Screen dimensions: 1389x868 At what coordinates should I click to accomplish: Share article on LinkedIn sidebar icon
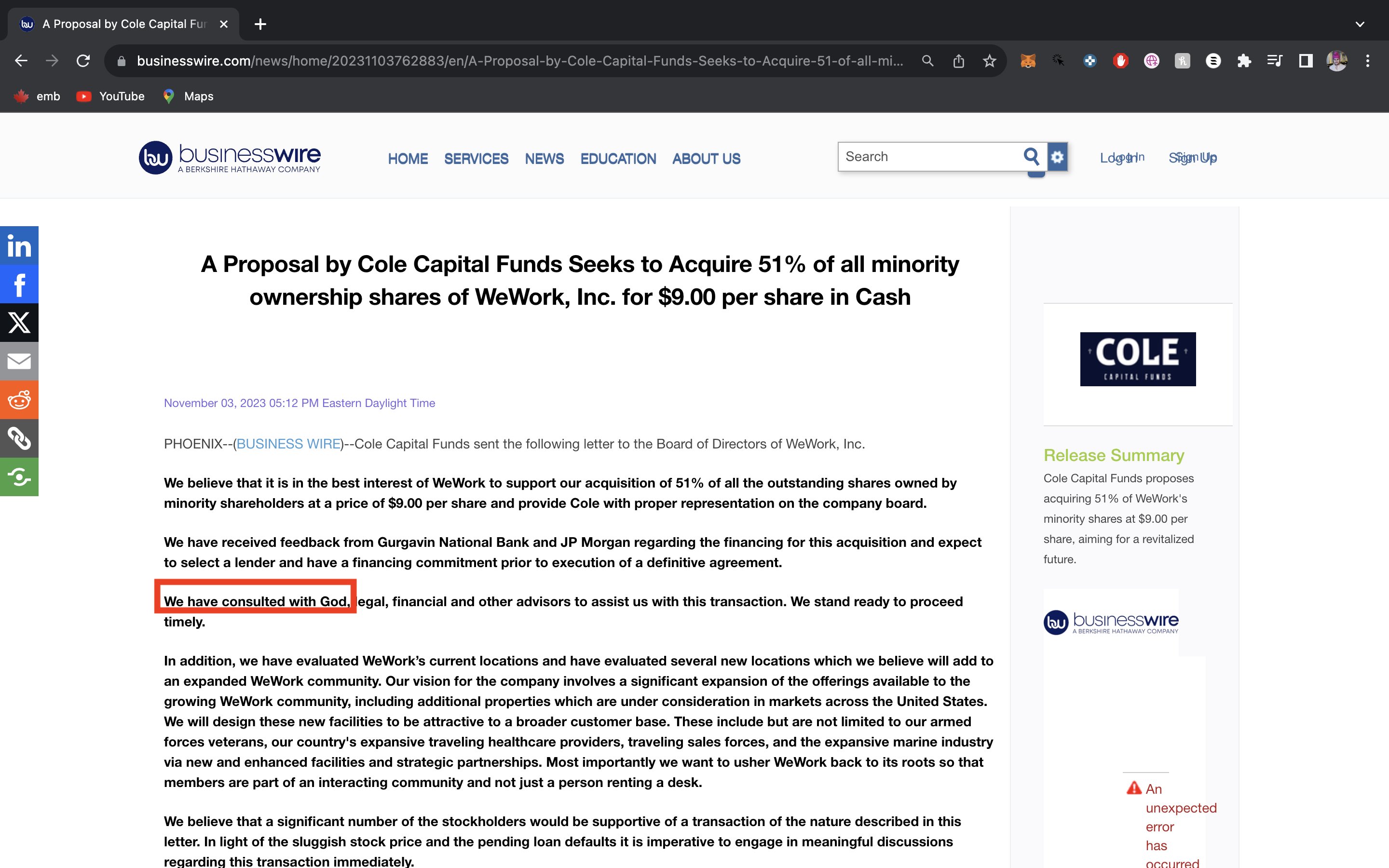pos(19,246)
